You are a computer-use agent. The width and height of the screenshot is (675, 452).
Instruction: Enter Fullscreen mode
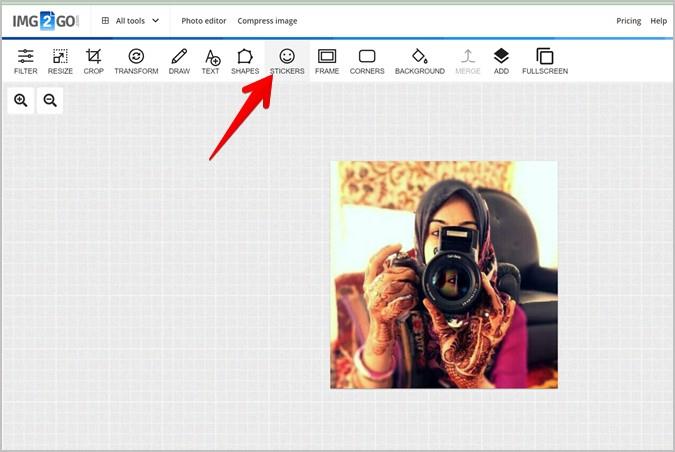click(545, 62)
